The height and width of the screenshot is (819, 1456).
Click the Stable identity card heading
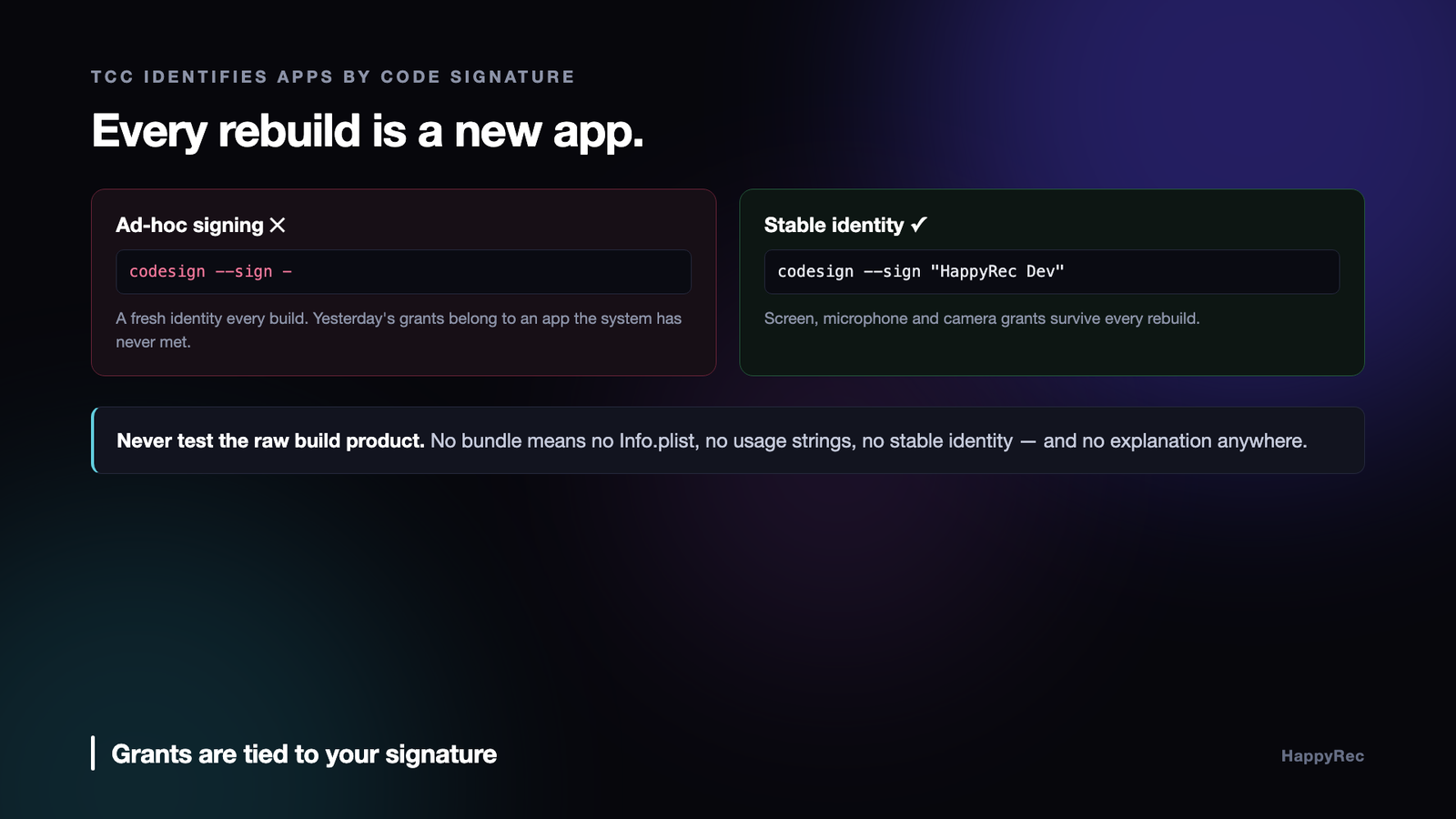(x=834, y=225)
